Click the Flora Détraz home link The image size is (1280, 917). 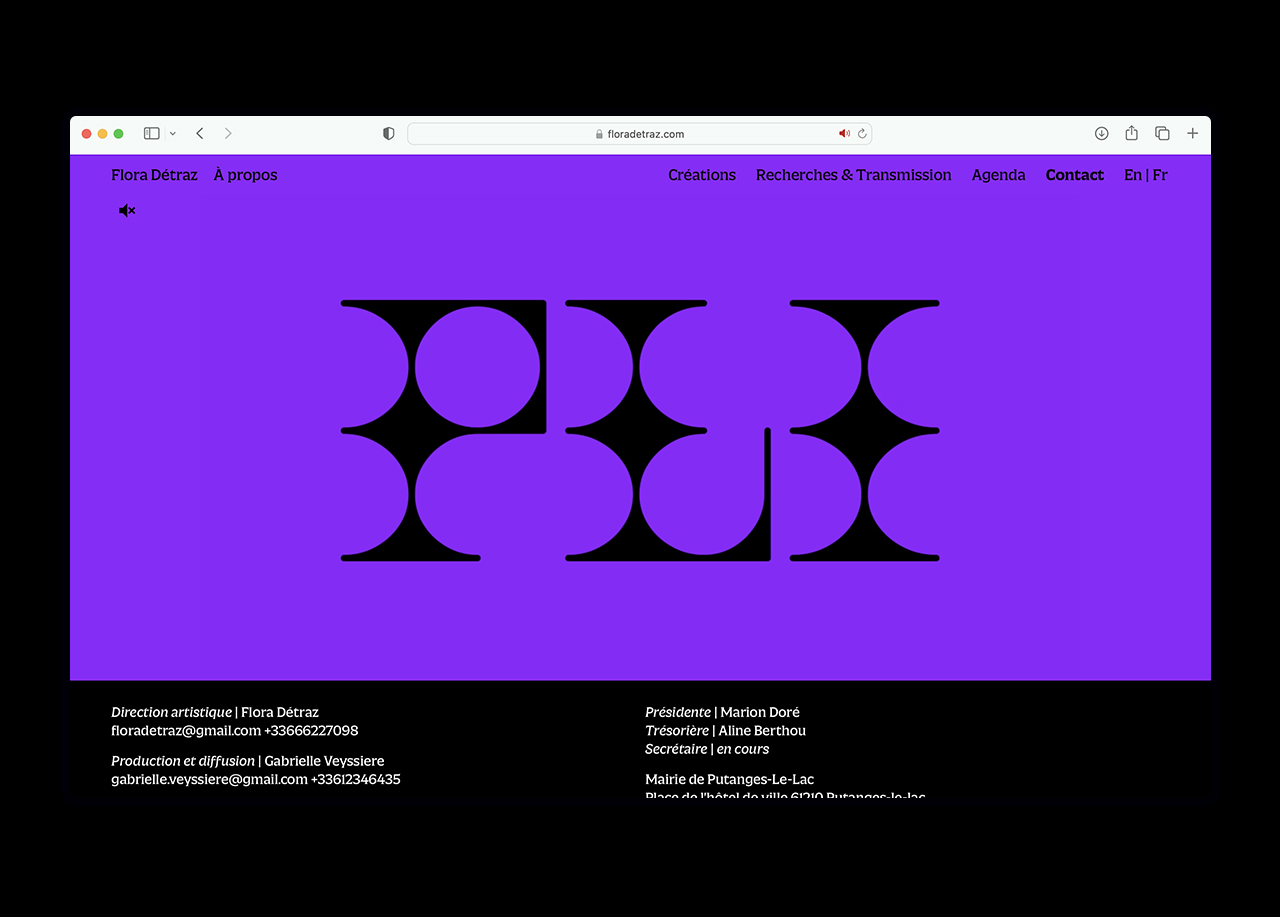pyautogui.click(x=154, y=175)
